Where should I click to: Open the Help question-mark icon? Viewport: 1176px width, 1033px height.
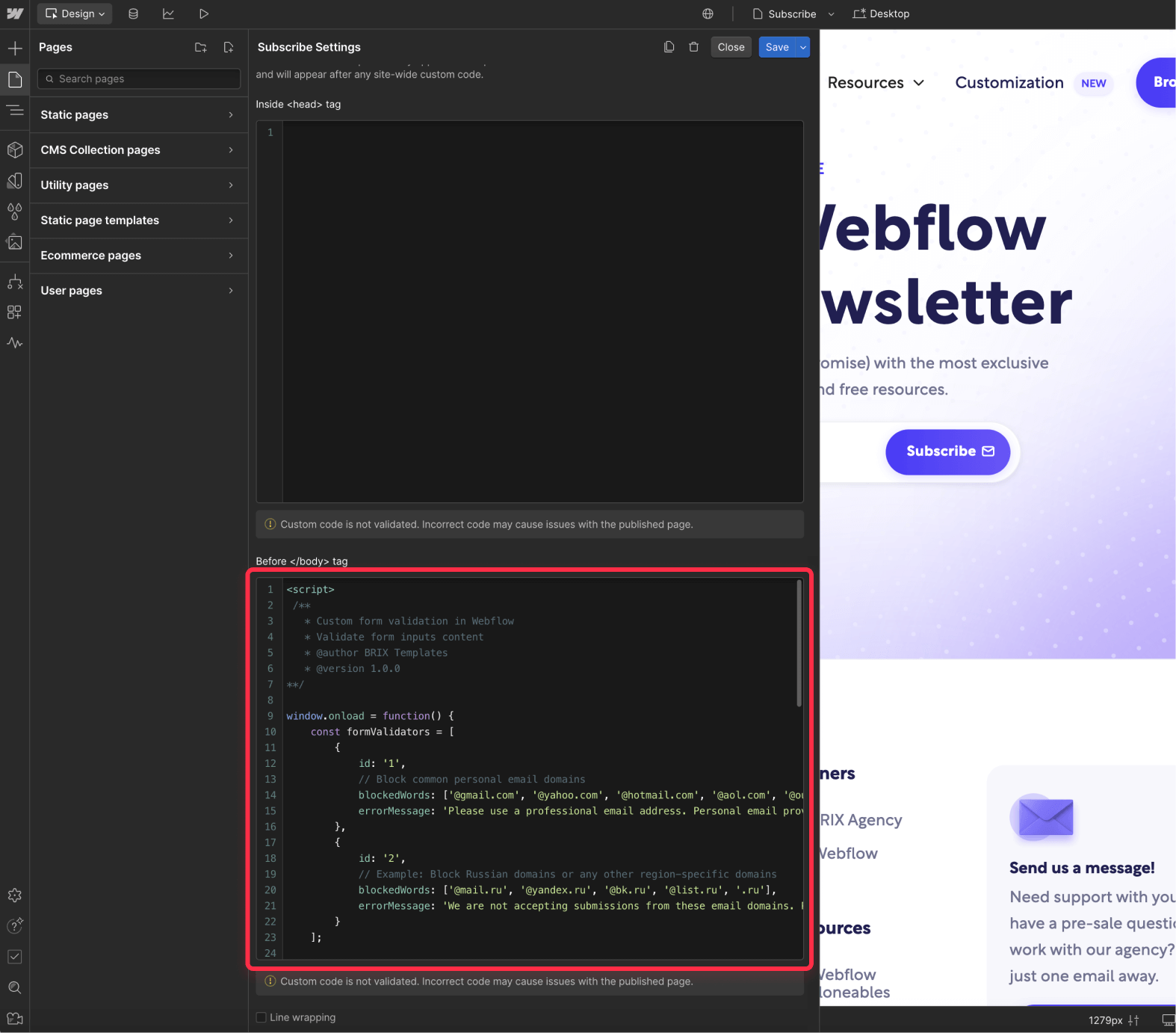[x=15, y=926]
